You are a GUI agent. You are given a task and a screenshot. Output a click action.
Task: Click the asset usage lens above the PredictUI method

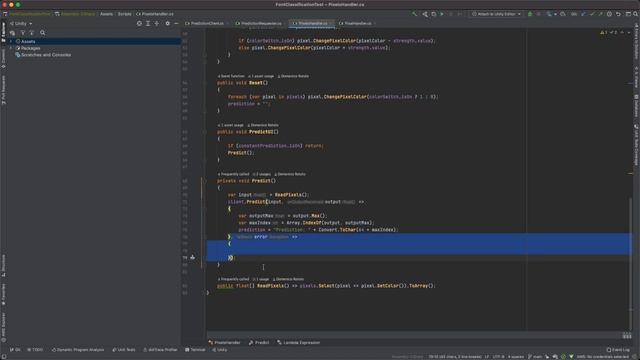coord(231,125)
